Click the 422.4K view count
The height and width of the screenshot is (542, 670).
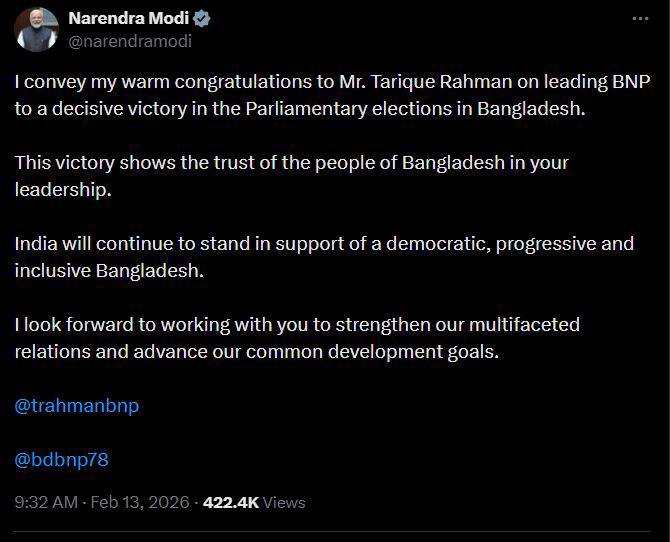tap(232, 502)
